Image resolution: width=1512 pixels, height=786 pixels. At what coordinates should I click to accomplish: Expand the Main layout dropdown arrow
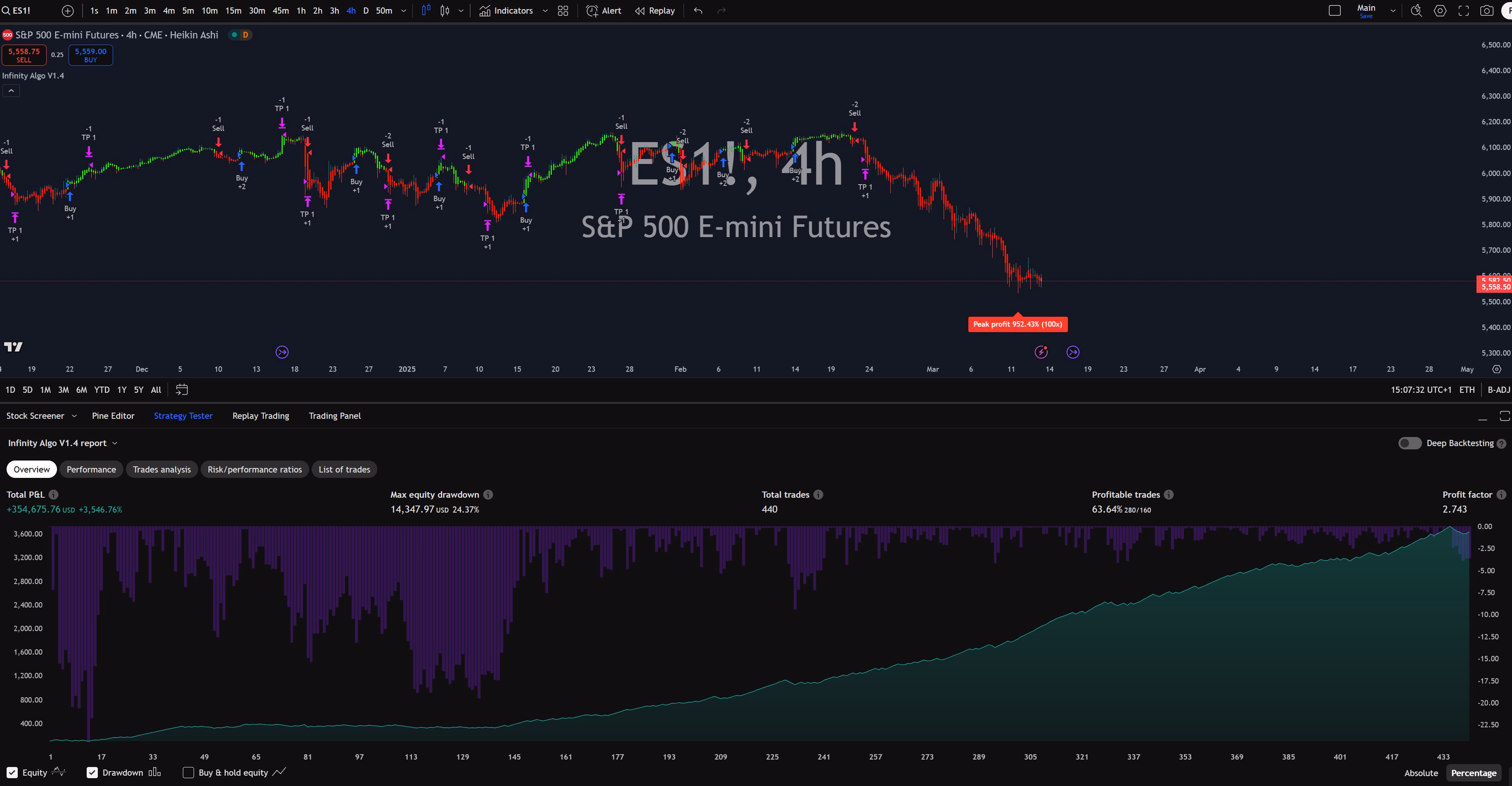click(x=1393, y=11)
